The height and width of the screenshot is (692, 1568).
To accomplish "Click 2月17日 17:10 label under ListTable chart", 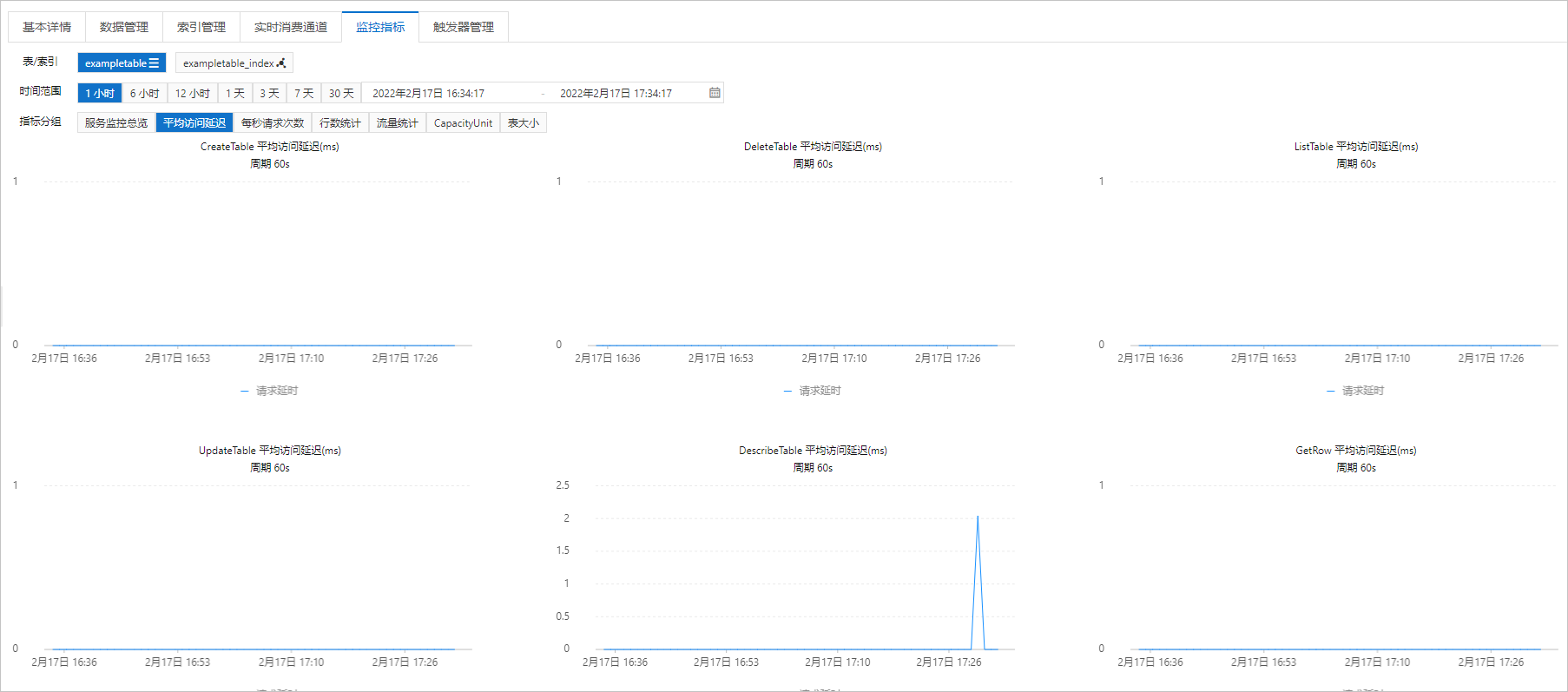I will point(1377,359).
